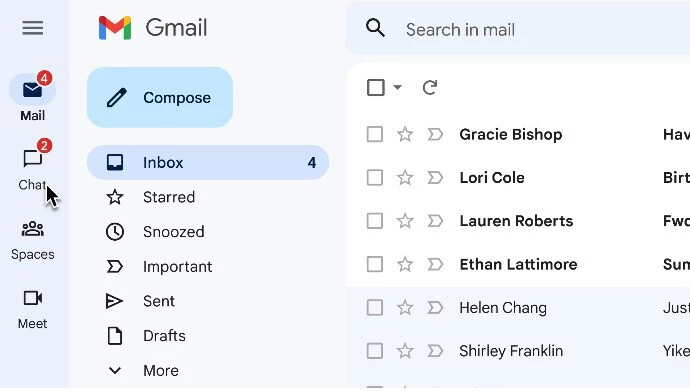Open the select-all dropdown arrow
This screenshot has width=690, height=391.
click(x=397, y=87)
